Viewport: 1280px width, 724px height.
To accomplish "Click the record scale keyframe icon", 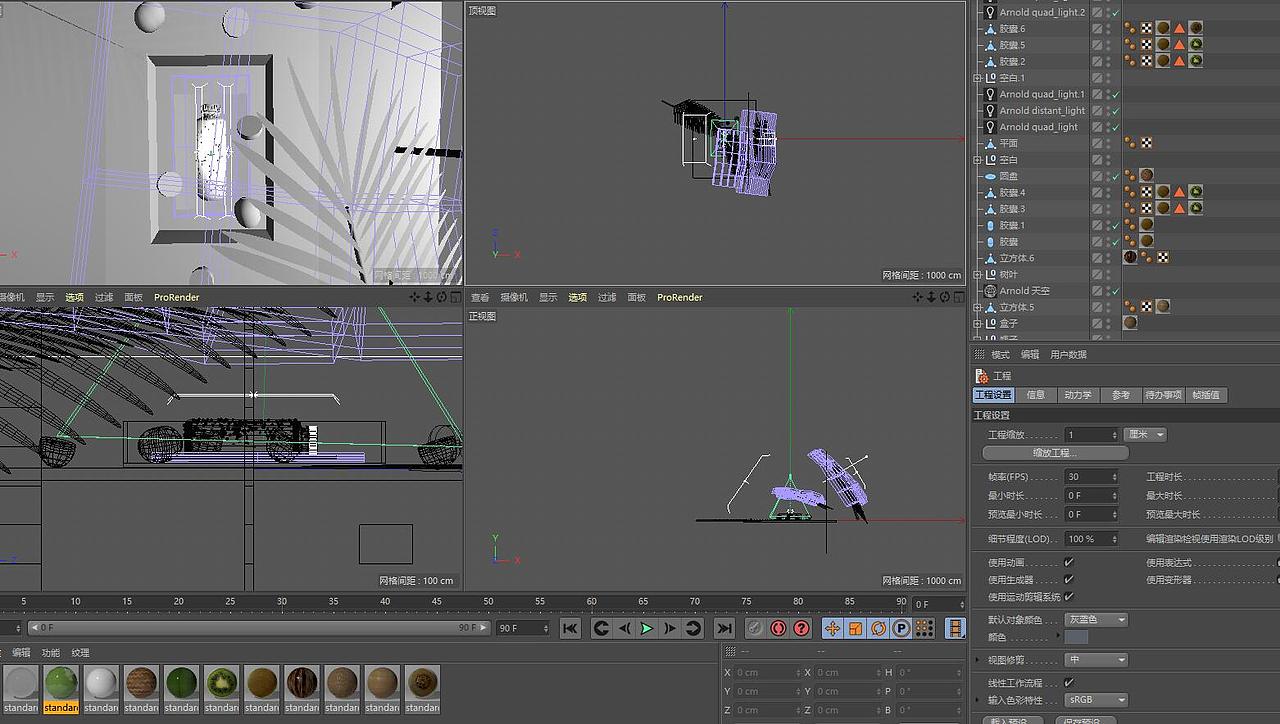I will pos(855,627).
